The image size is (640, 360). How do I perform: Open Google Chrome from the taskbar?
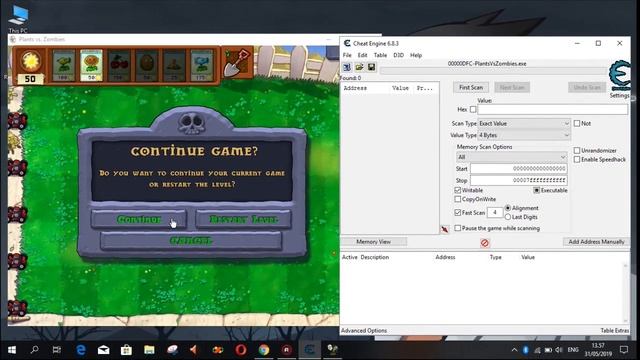coord(264,350)
